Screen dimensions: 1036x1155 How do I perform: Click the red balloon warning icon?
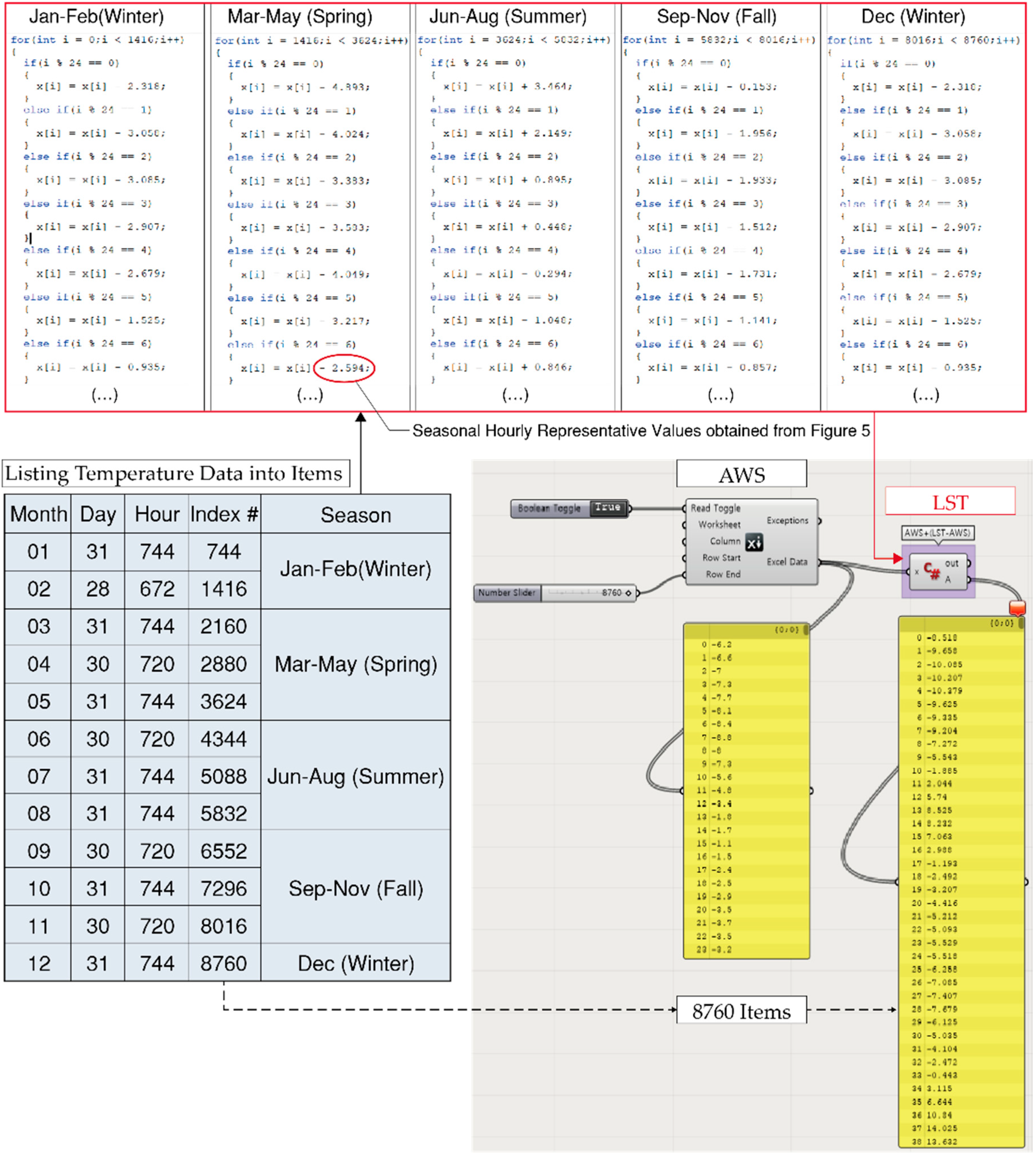(1017, 607)
